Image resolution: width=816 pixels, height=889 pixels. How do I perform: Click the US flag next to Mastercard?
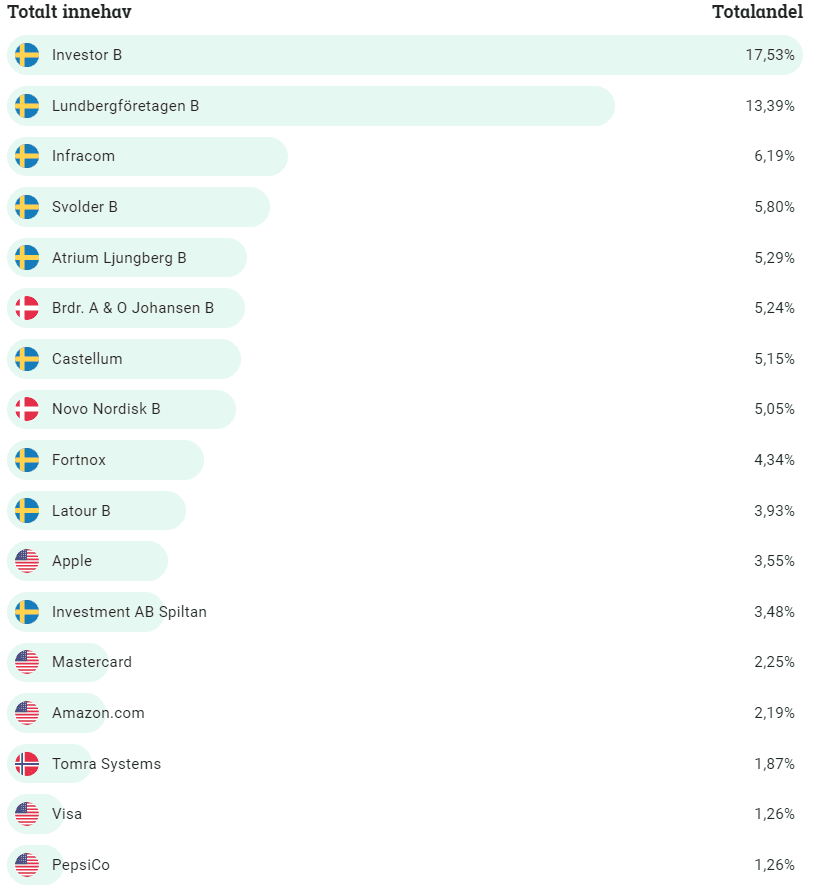27,662
